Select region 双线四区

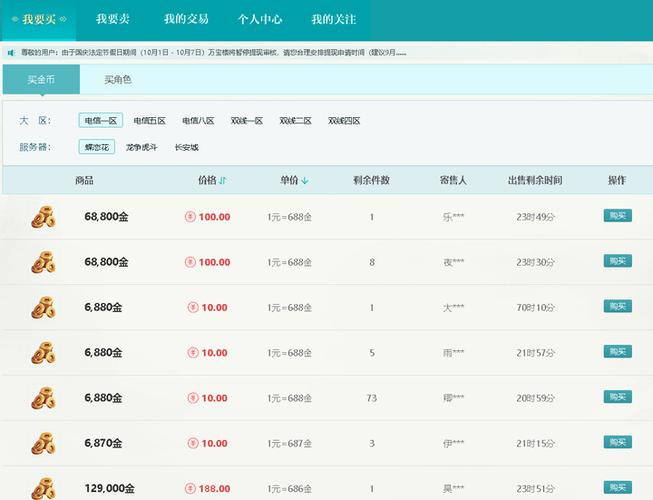click(x=344, y=121)
